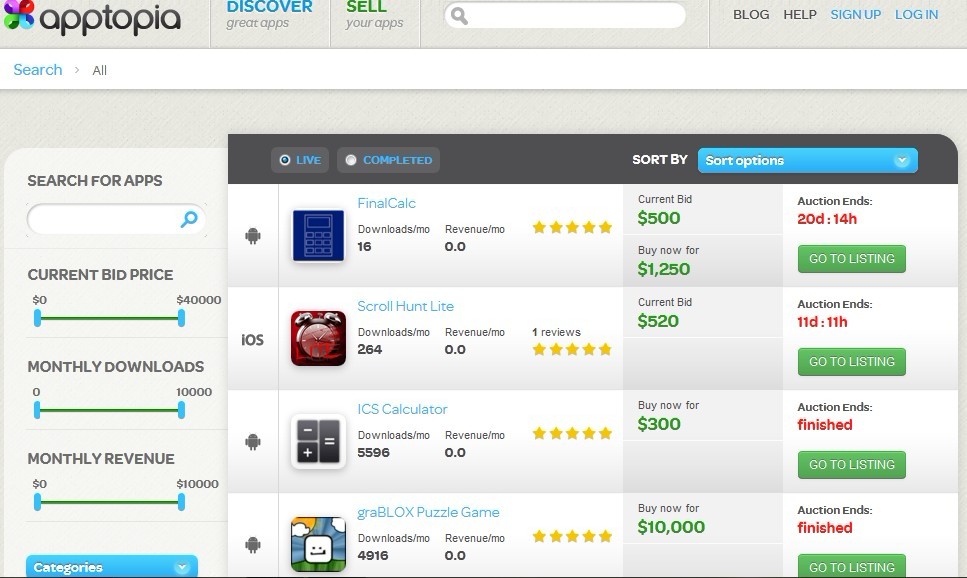The width and height of the screenshot is (967, 578).
Task: Click GO TO LISTING for ICS Calculator
Action: pos(852,465)
